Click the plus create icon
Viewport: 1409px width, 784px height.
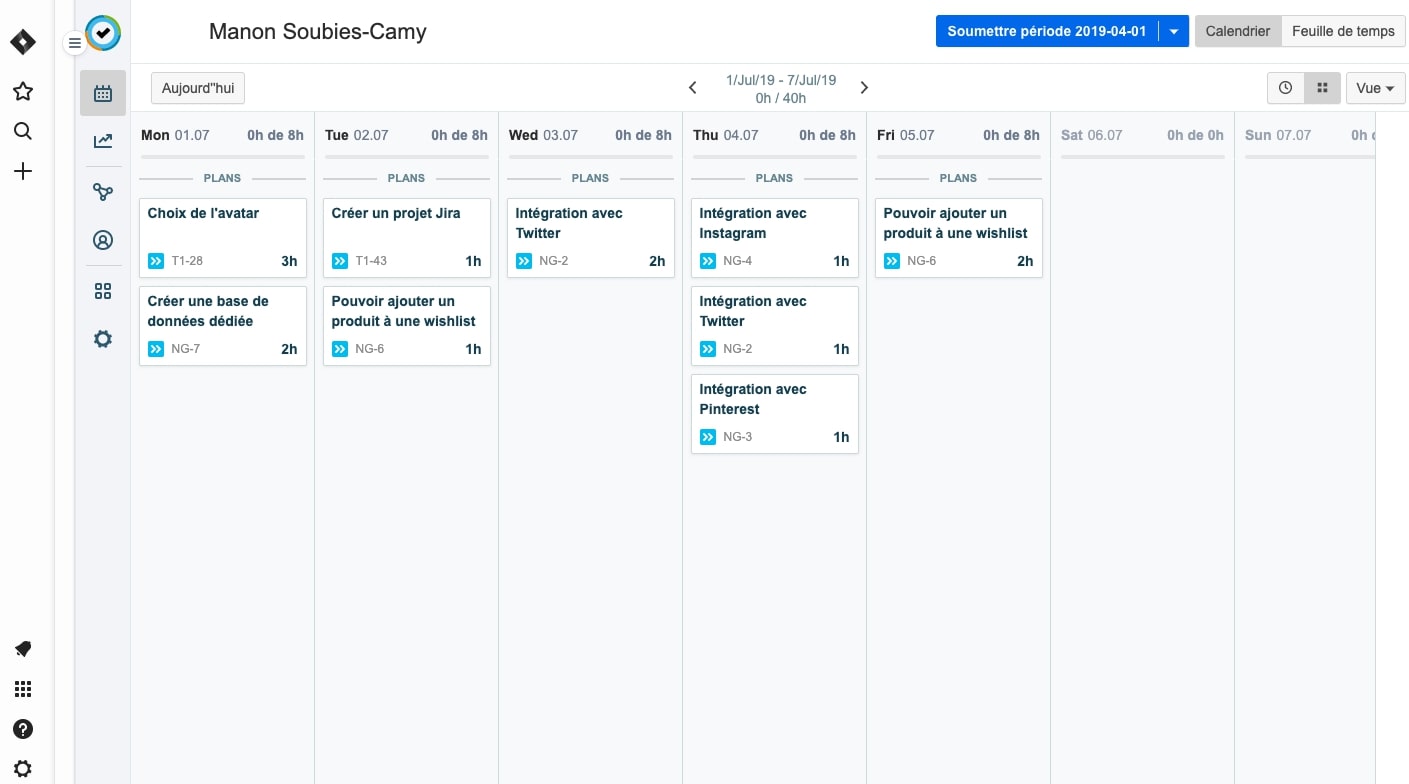click(x=23, y=172)
